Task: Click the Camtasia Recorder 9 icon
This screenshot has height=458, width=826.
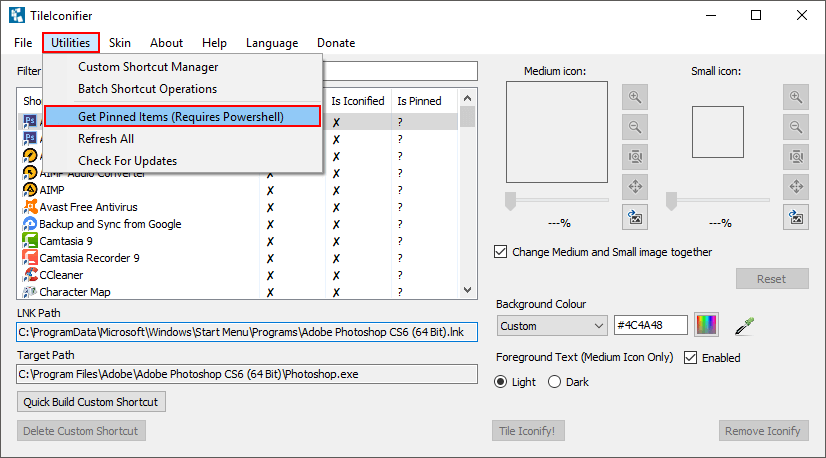Action: click(30, 258)
